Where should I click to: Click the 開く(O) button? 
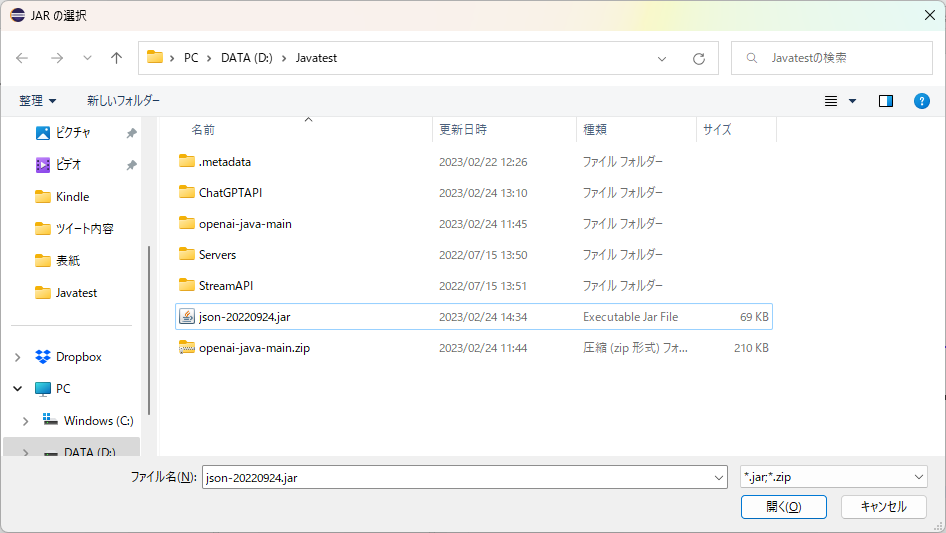(x=783, y=507)
